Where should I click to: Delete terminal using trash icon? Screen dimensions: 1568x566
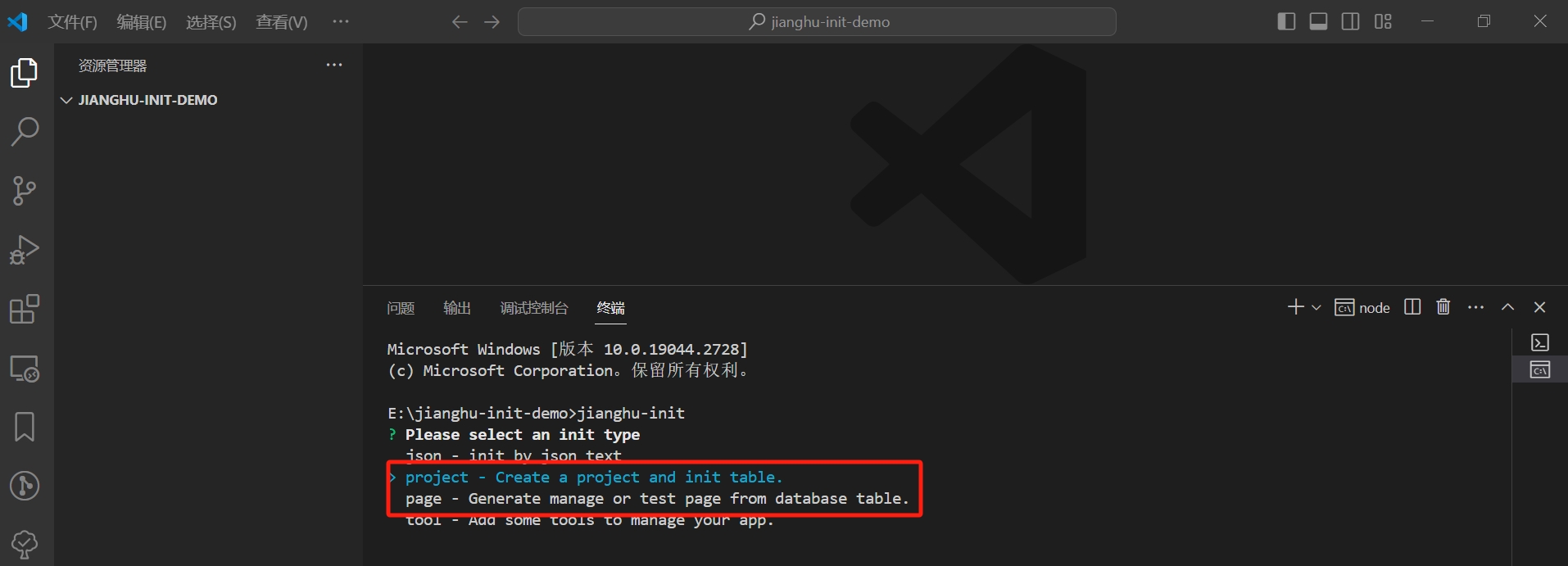tap(1443, 307)
